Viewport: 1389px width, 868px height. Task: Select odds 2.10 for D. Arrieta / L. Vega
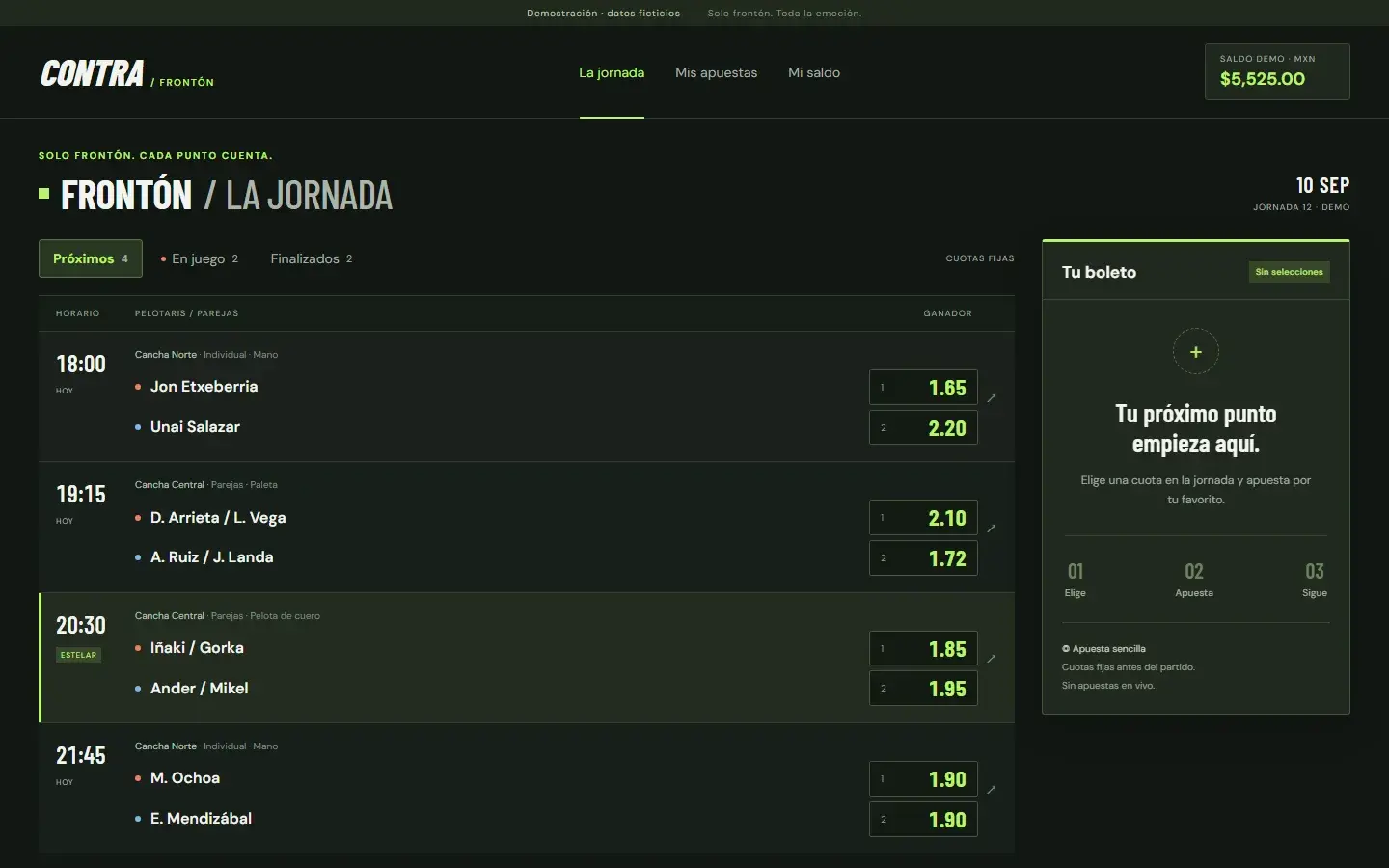tap(923, 518)
